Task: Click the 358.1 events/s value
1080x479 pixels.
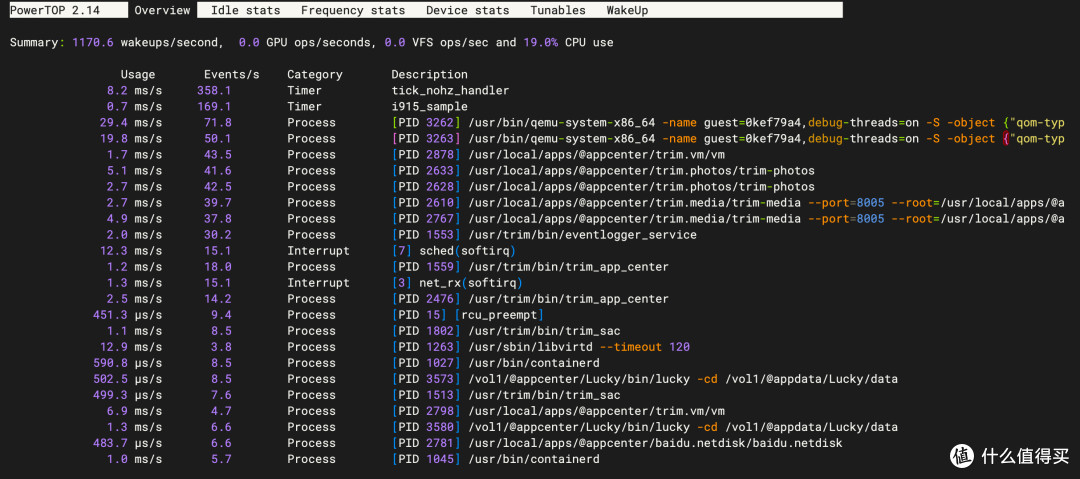Action: tap(214, 90)
